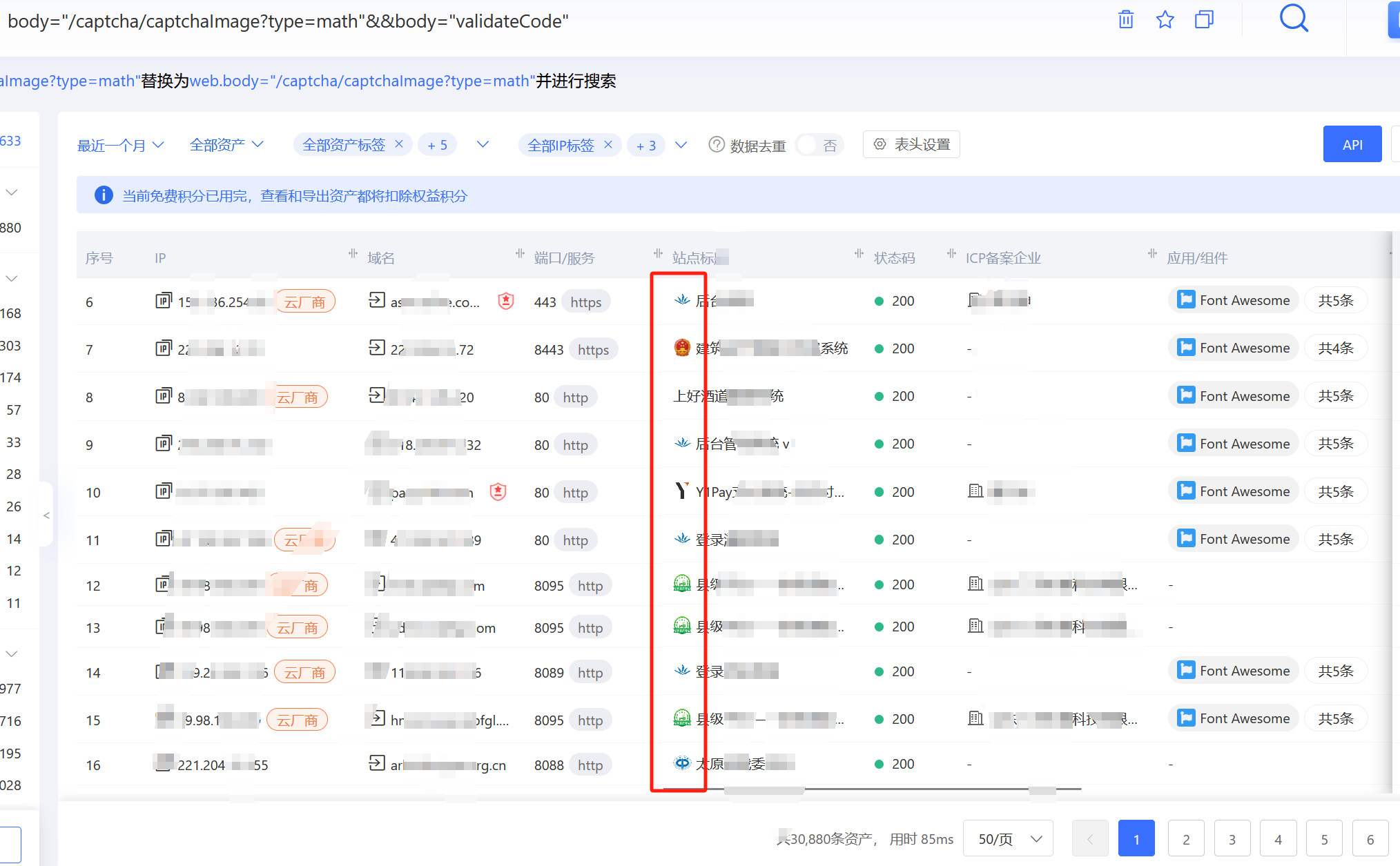Screen dimensions: 1400x866
Task: Open the 50/页 page size dropdown
Action: click(1008, 838)
